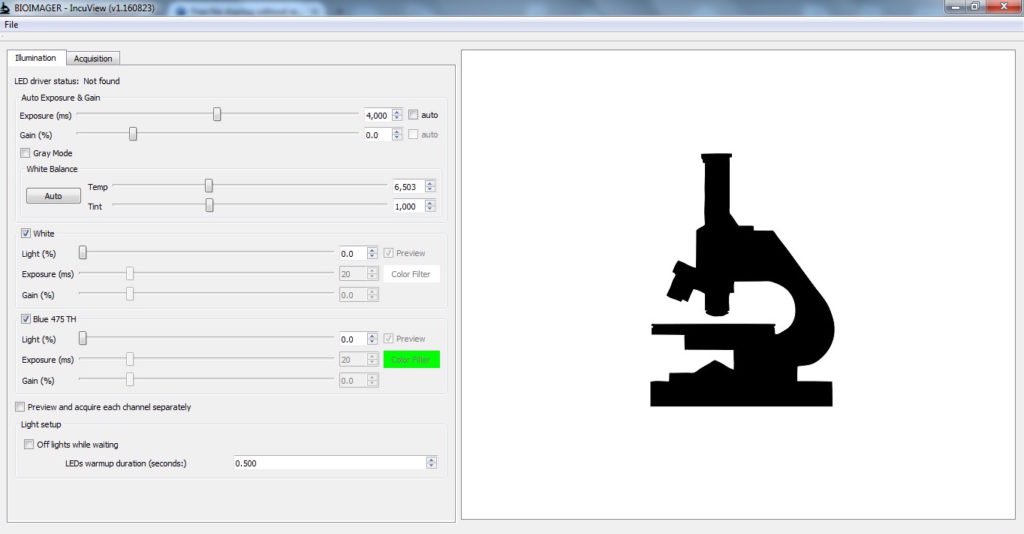The image size is (1024, 534).
Task: Click the Temp spinner arrows
Action: click(x=430, y=187)
